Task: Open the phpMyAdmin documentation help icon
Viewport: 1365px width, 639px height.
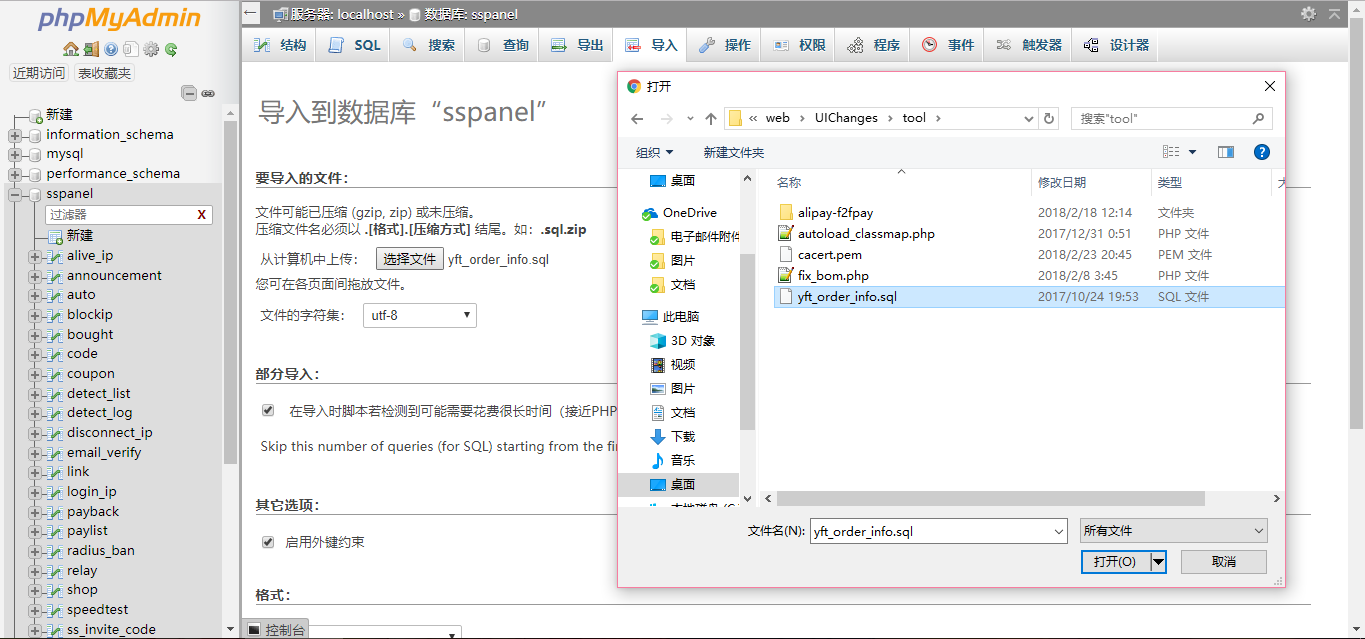Action: pyautogui.click(x=111, y=49)
